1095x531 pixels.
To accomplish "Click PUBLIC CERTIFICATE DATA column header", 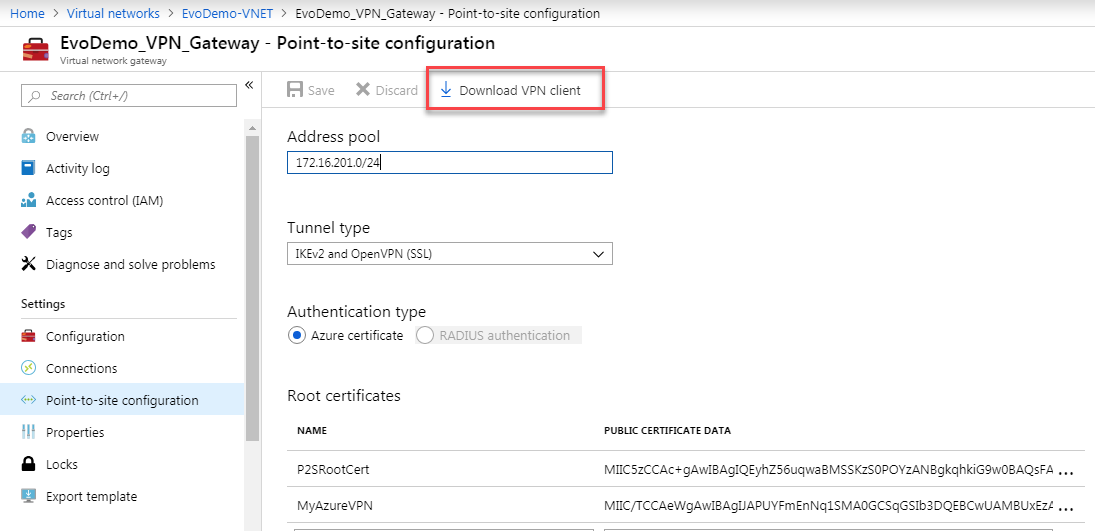I will click(667, 431).
